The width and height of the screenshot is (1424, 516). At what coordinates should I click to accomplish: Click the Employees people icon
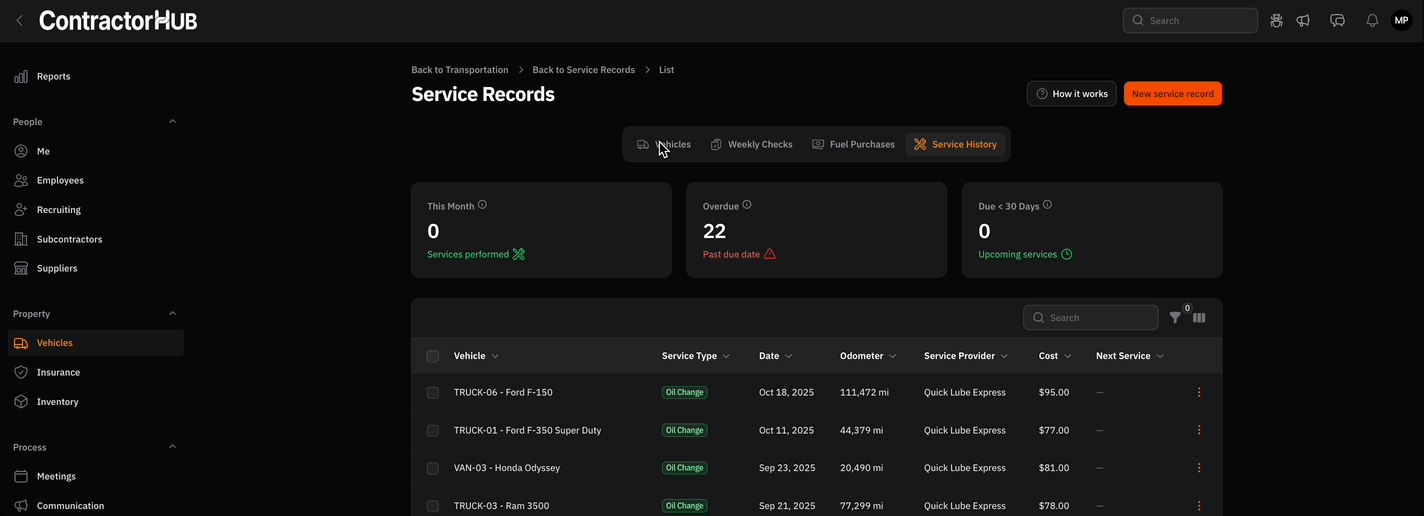tap(21, 180)
